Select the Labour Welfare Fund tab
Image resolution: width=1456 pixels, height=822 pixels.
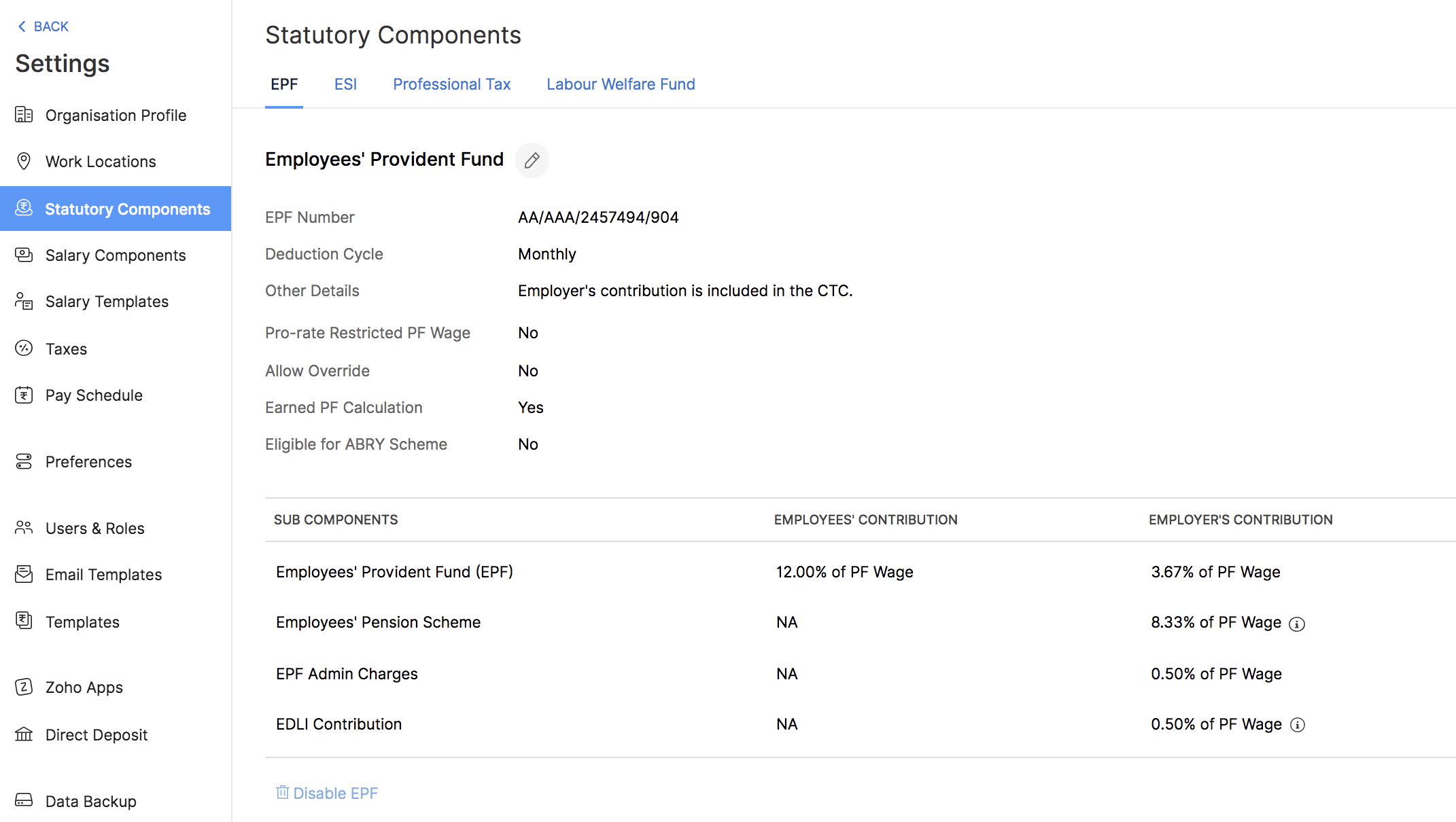621,84
